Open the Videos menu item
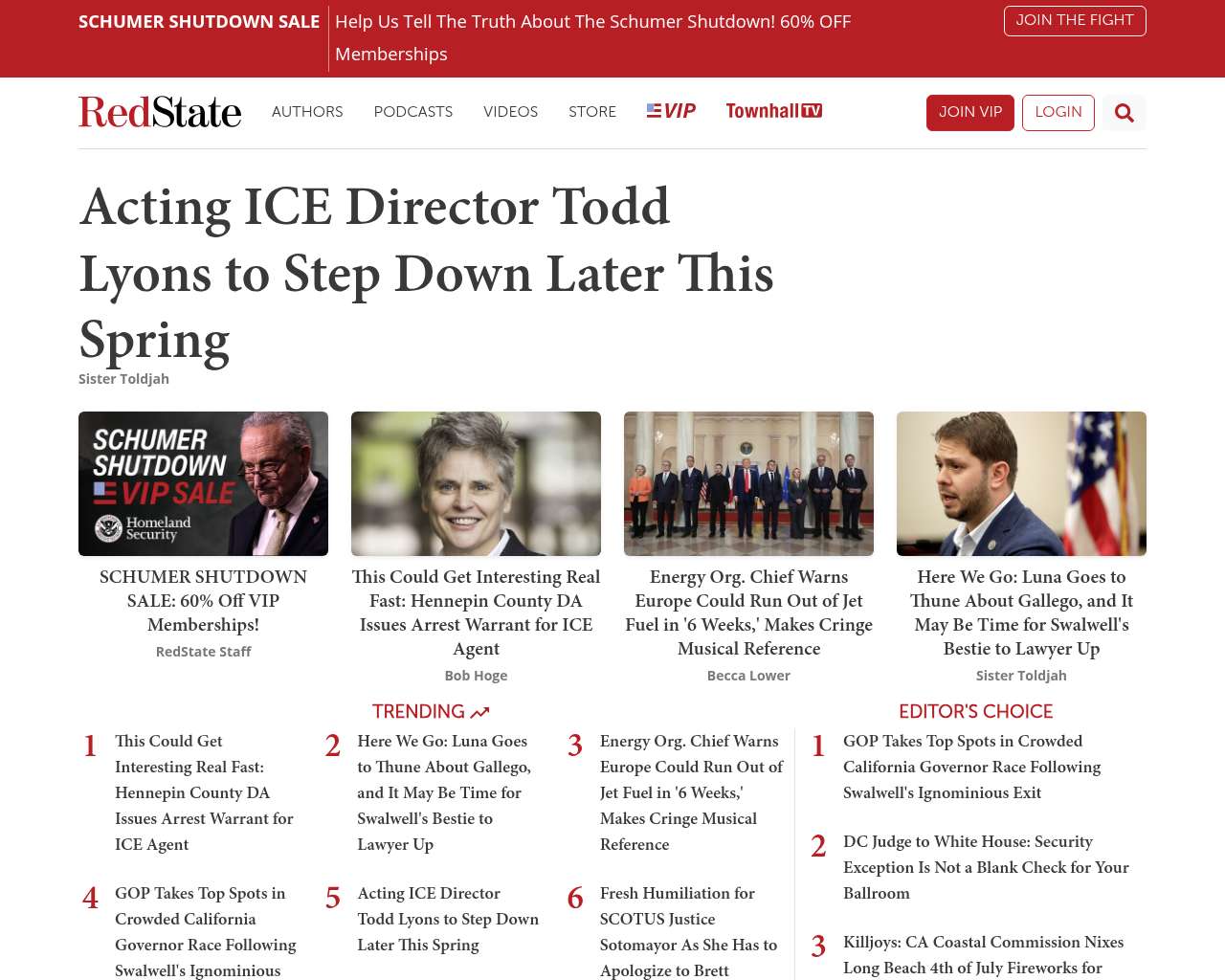 [511, 112]
